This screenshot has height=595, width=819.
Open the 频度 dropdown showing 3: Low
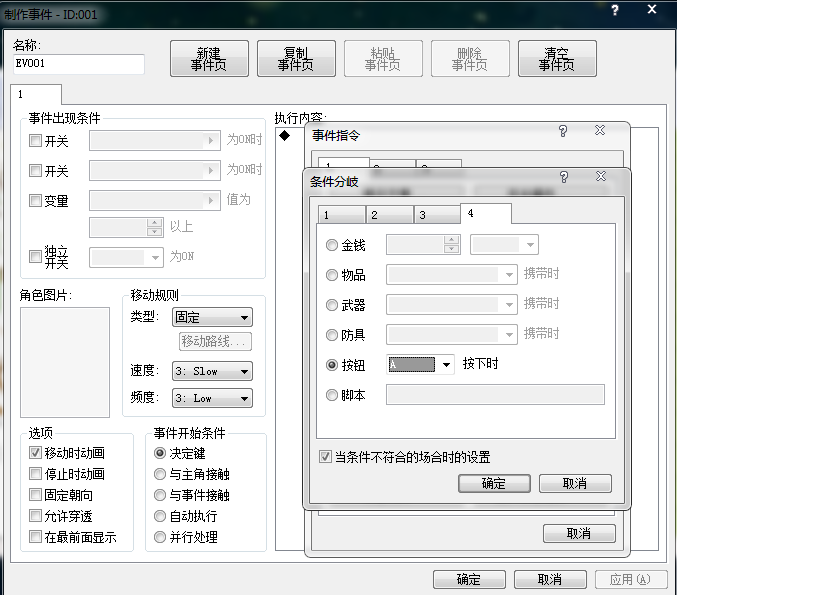212,398
